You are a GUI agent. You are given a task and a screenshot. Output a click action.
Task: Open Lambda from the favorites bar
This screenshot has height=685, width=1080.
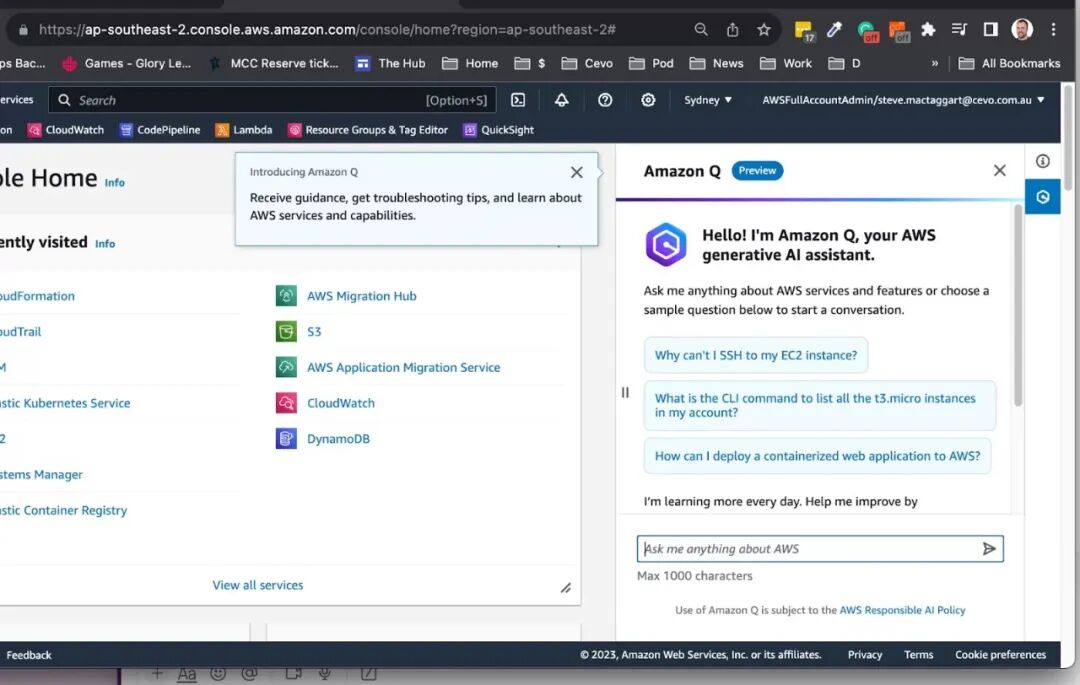point(244,130)
